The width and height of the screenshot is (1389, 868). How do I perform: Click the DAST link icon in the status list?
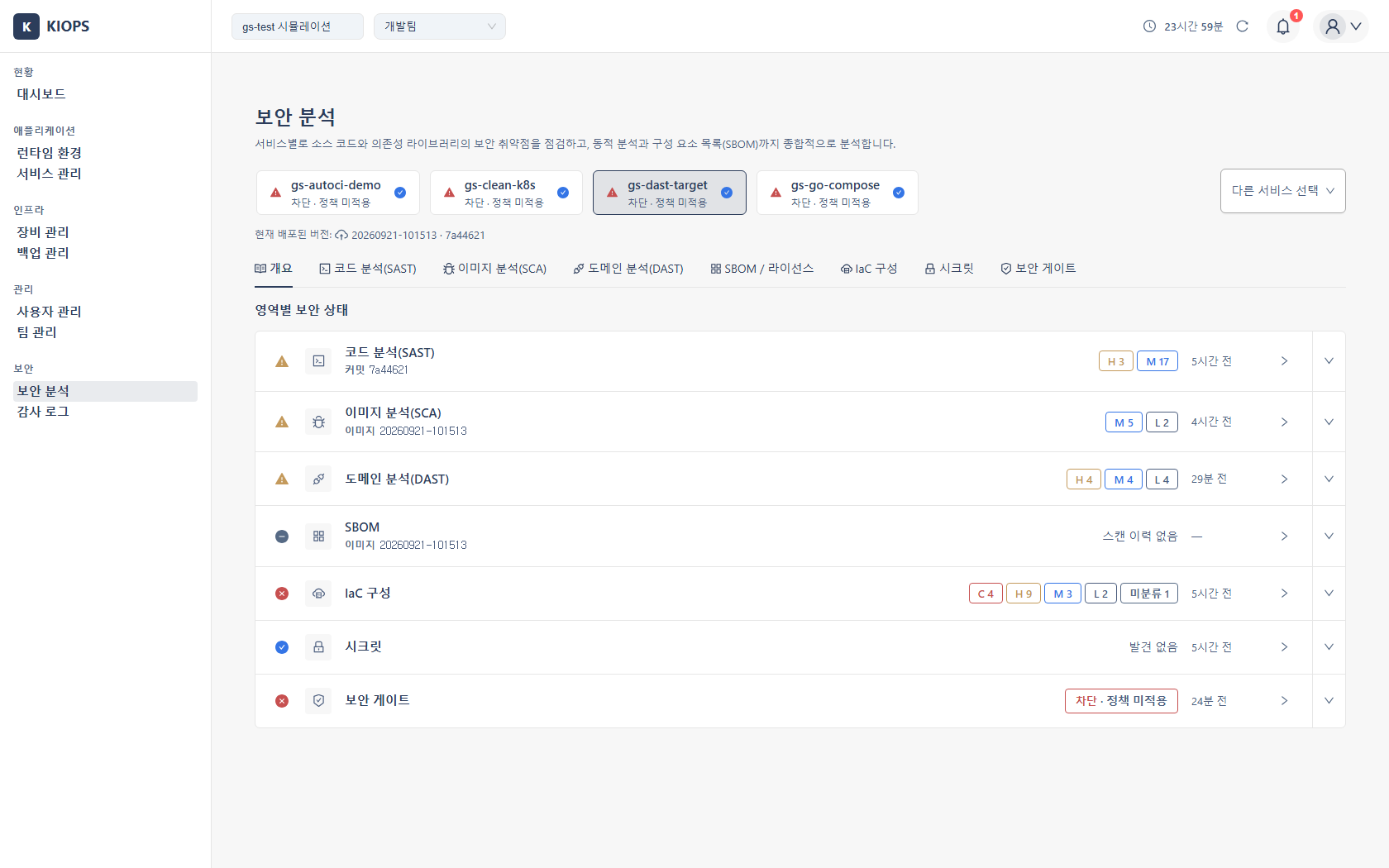tap(318, 479)
